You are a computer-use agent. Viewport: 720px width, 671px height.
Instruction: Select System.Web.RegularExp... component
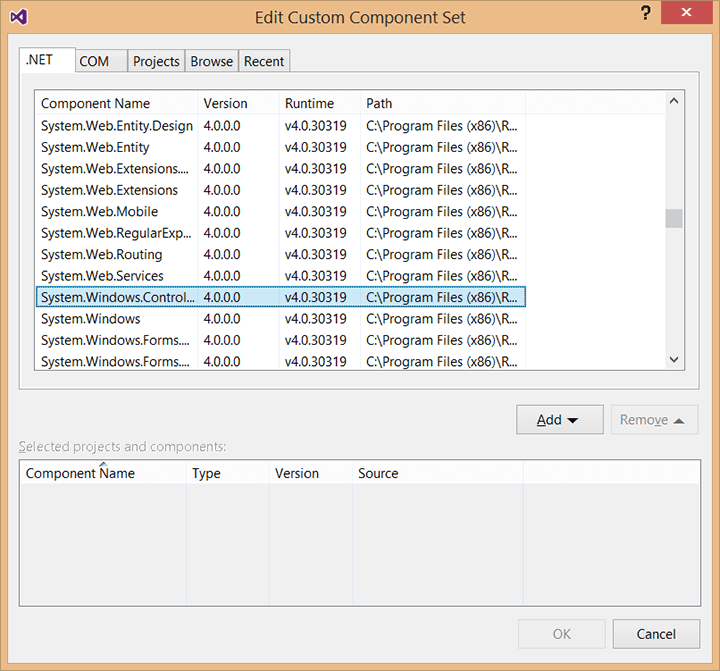tap(281, 233)
